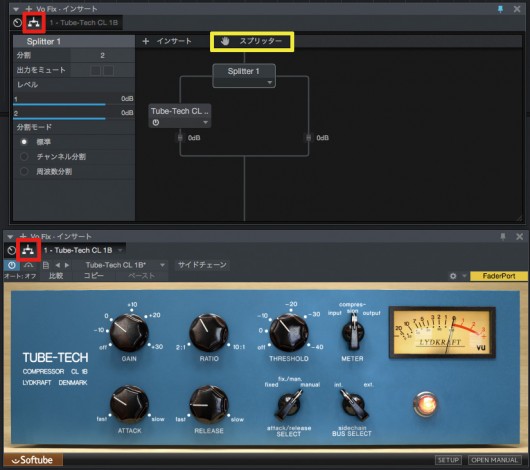
Task: Flip the METER selector switch
Action: pyautogui.click(x=353, y=332)
